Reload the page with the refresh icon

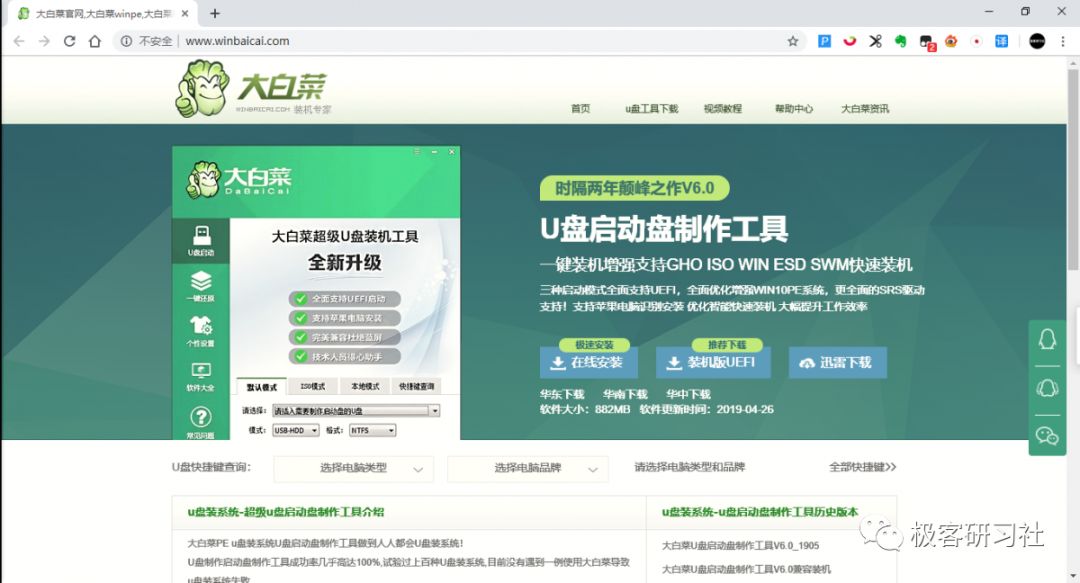pyautogui.click(x=70, y=41)
